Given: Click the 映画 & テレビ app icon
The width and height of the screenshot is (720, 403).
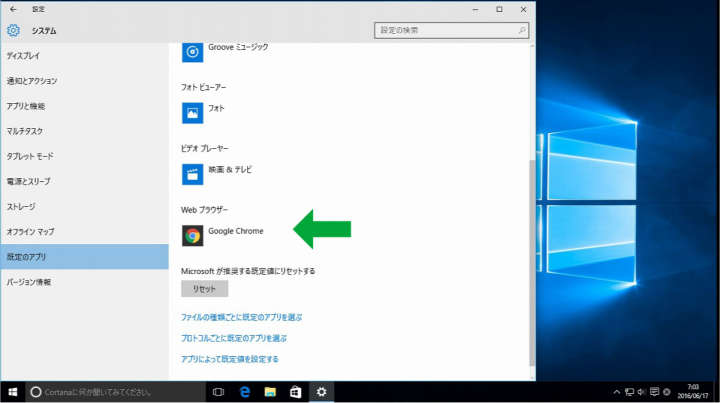Looking at the screenshot, I should 192,174.
